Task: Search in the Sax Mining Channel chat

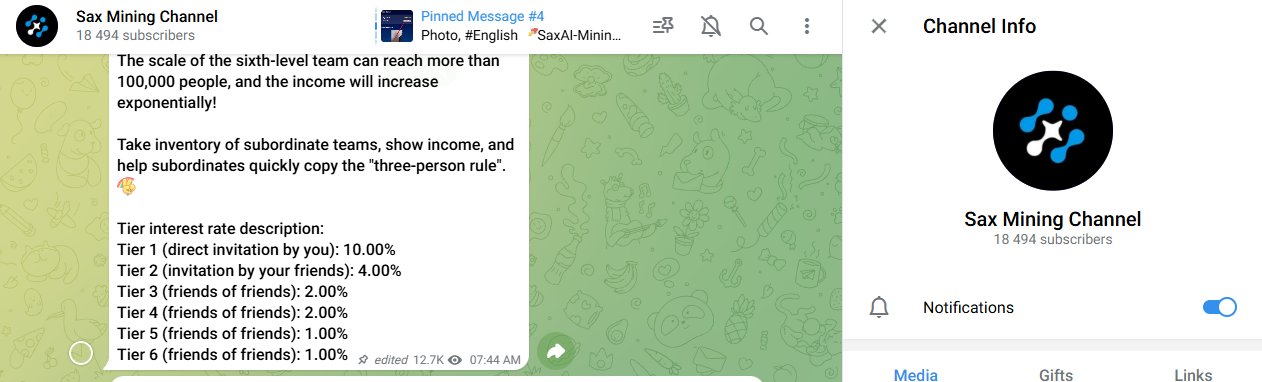Action: click(759, 26)
